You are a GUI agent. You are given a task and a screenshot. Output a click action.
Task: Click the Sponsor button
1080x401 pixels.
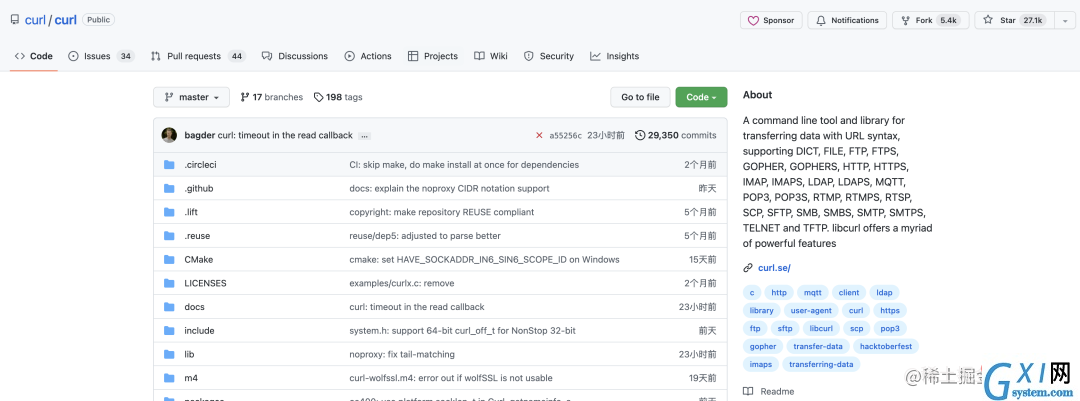click(x=771, y=21)
